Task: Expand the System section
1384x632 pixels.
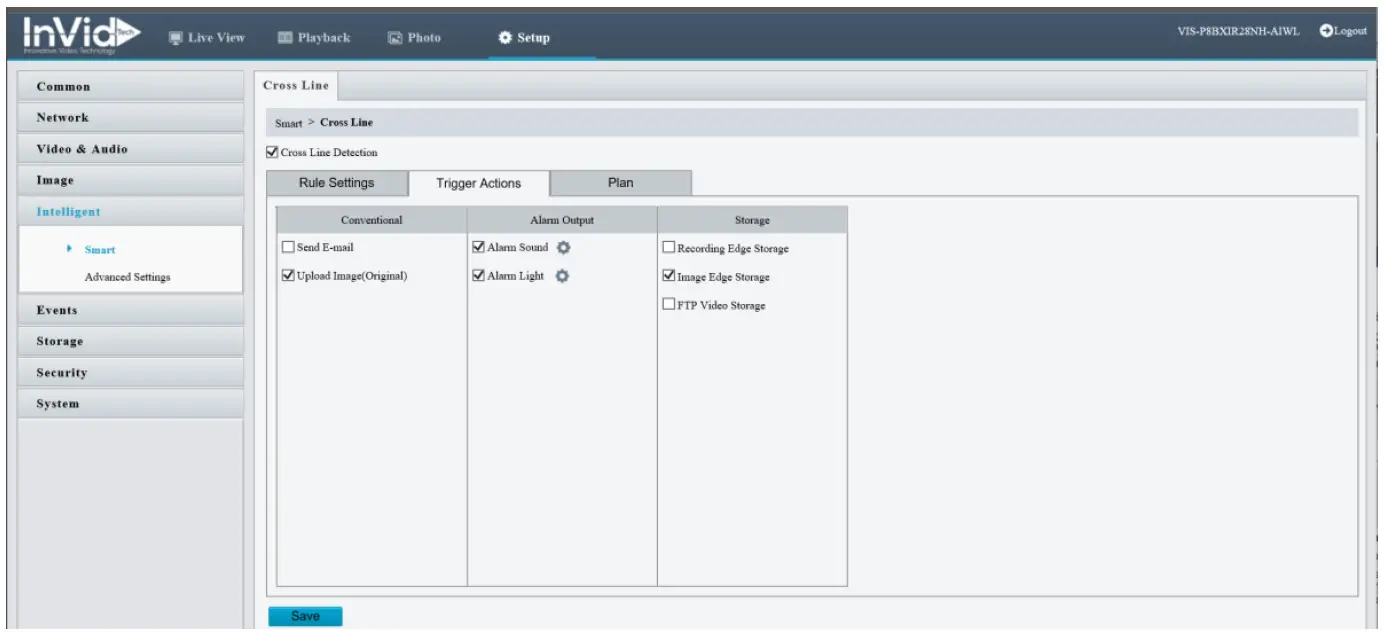Action: [131, 404]
